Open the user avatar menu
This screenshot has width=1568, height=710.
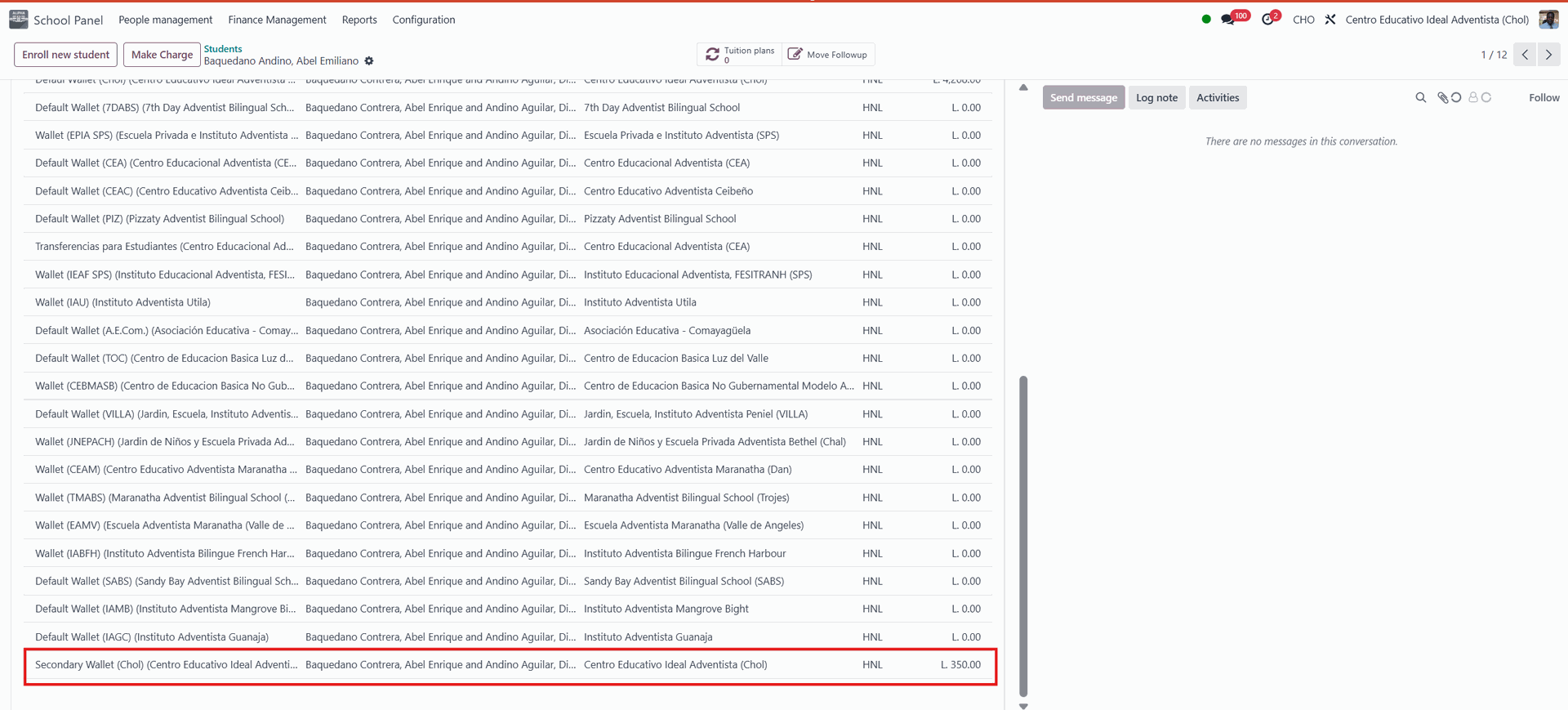pos(1548,20)
